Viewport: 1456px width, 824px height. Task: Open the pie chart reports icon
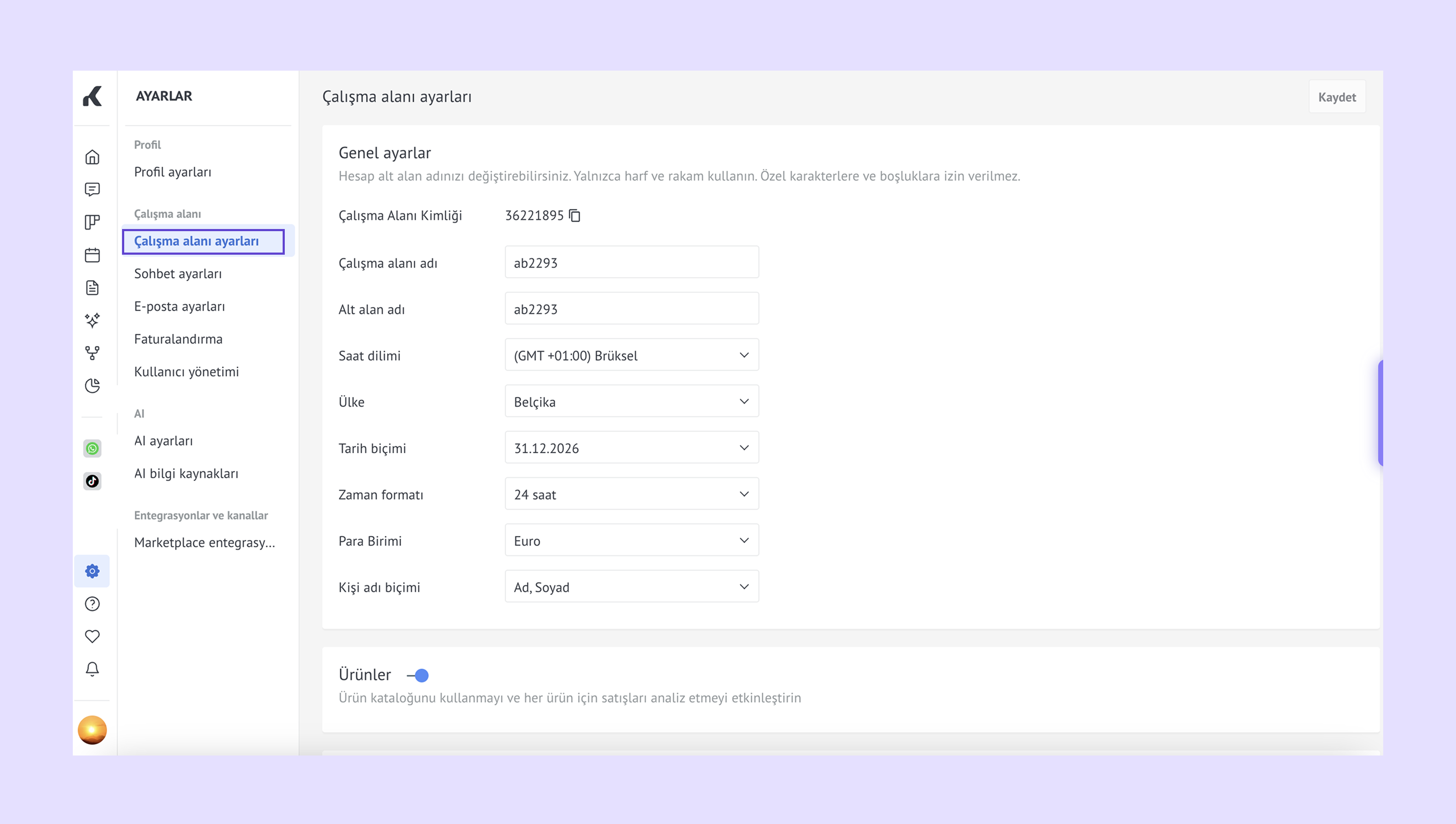pos(92,386)
